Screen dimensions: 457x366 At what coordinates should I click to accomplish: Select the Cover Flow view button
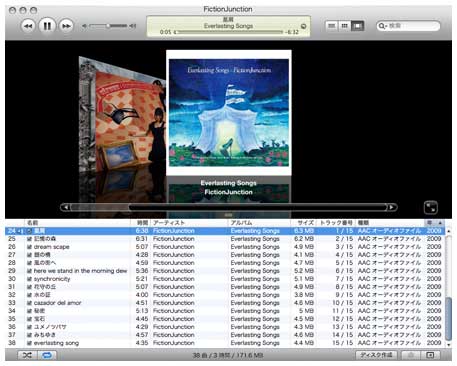click(x=357, y=26)
